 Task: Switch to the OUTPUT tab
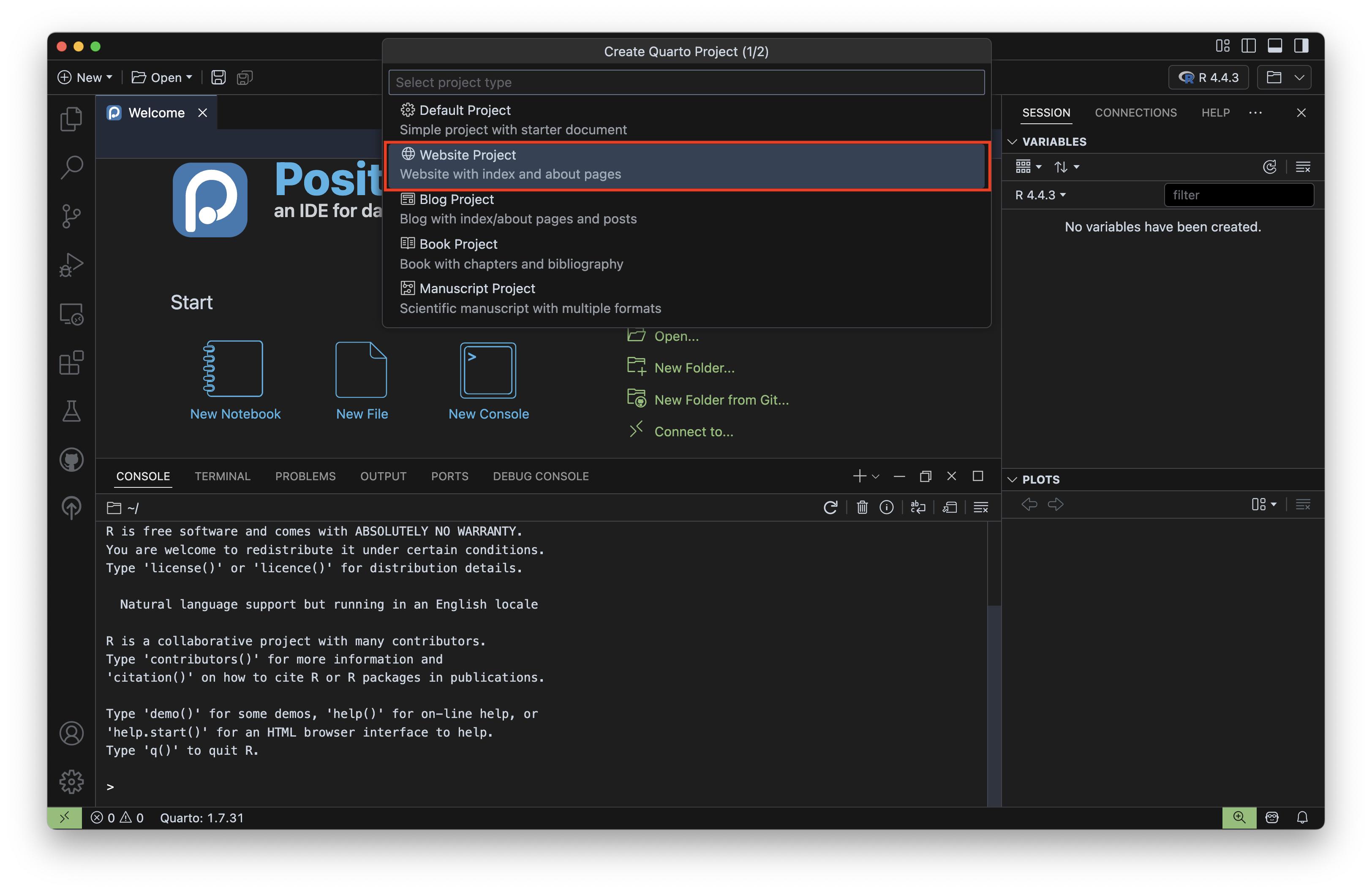(384, 476)
